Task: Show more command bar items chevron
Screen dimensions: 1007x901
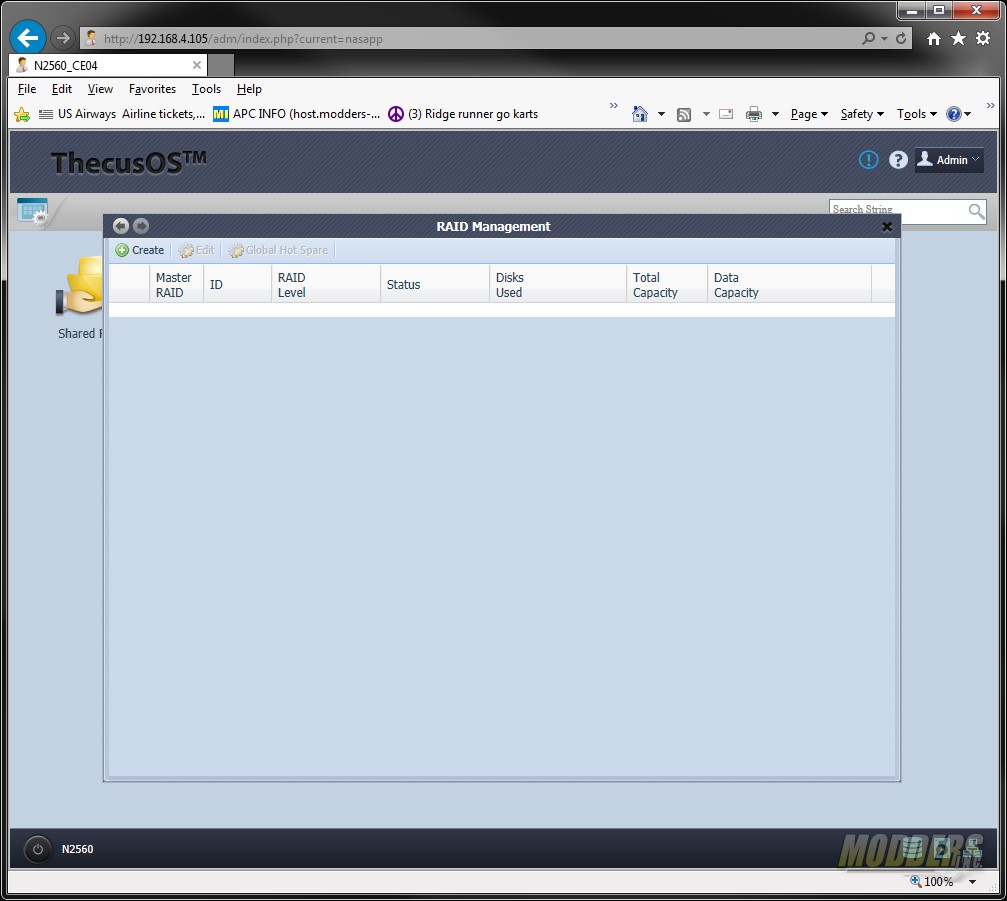Action: click(x=990, y=105)
